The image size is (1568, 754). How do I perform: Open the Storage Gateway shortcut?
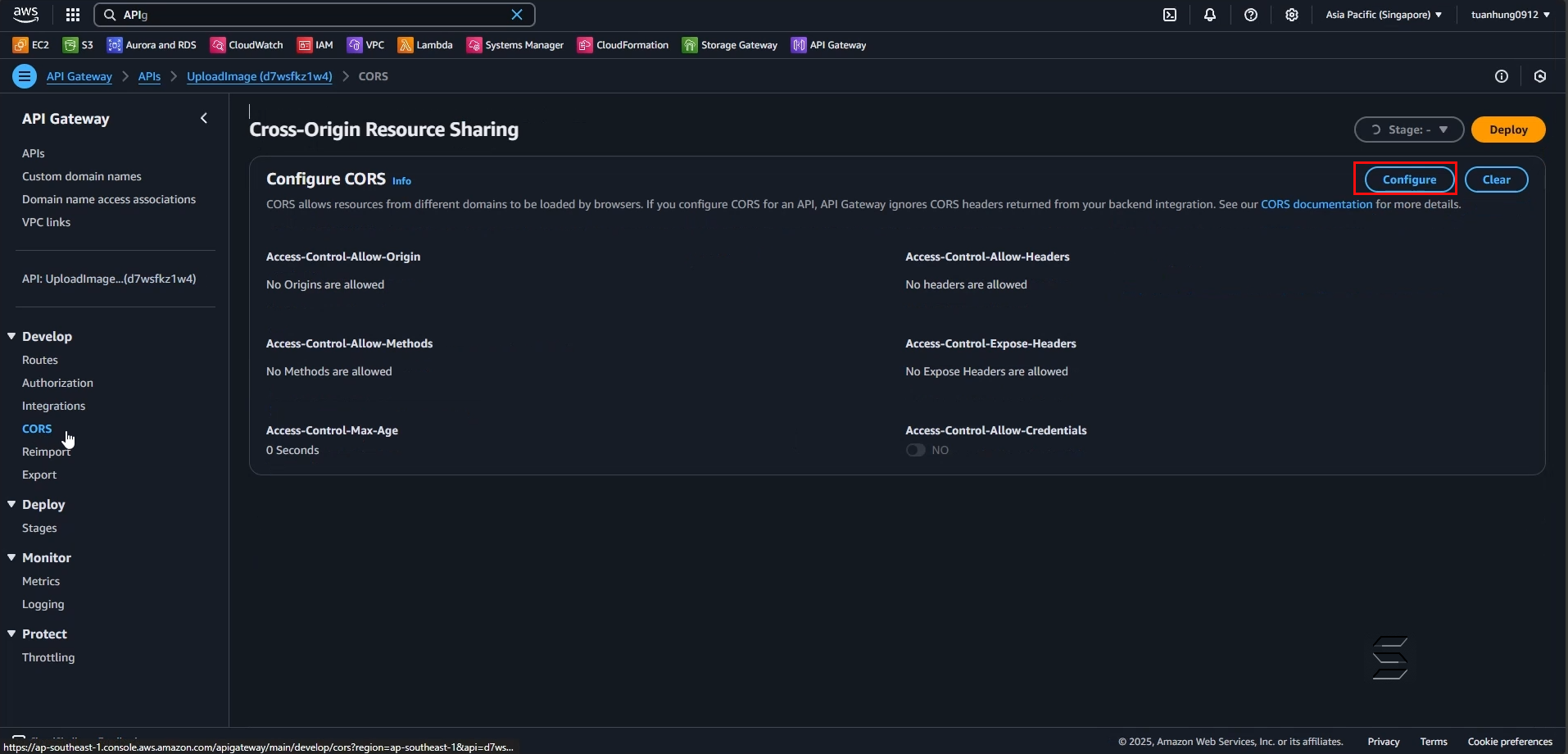point(730,45)
